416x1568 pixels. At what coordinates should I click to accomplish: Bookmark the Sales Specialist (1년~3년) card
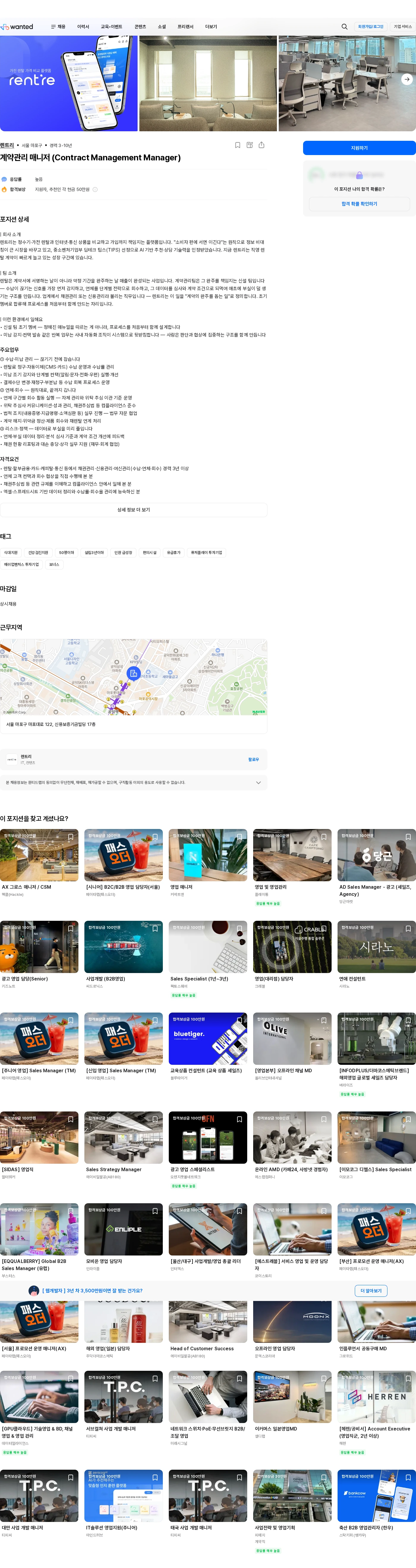point(239,929)
